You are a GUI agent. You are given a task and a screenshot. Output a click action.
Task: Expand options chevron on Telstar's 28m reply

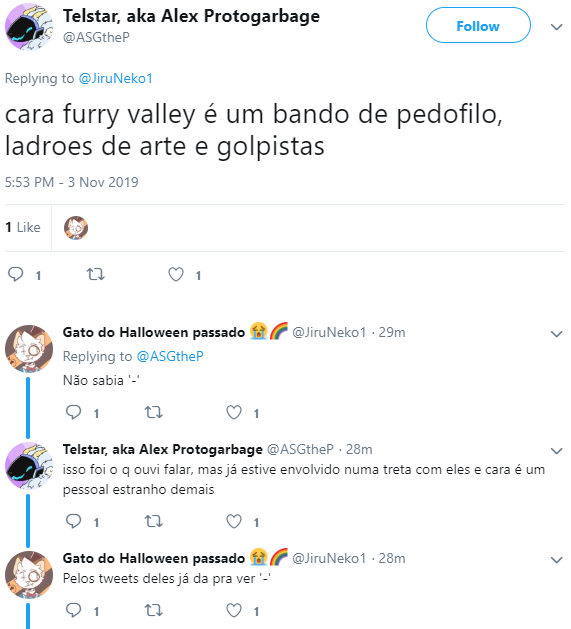click(557, 450)
